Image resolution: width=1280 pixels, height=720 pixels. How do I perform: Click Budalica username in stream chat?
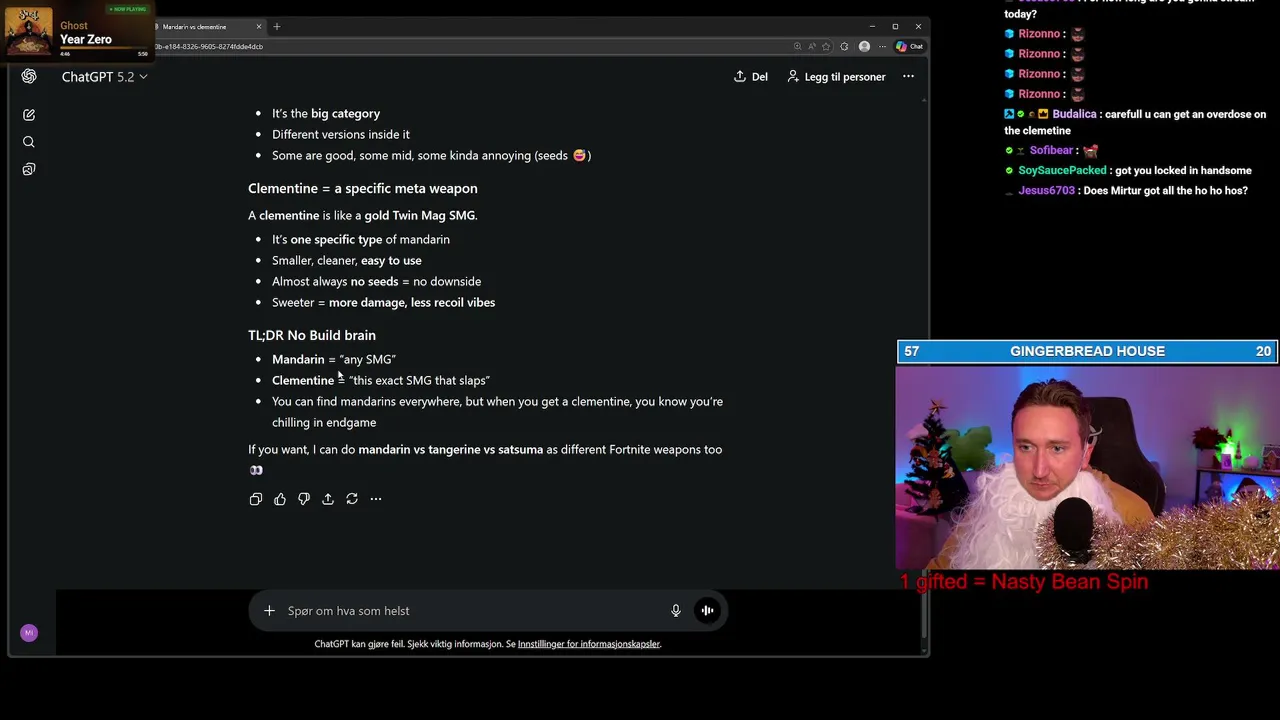[x=1074, y=114]
